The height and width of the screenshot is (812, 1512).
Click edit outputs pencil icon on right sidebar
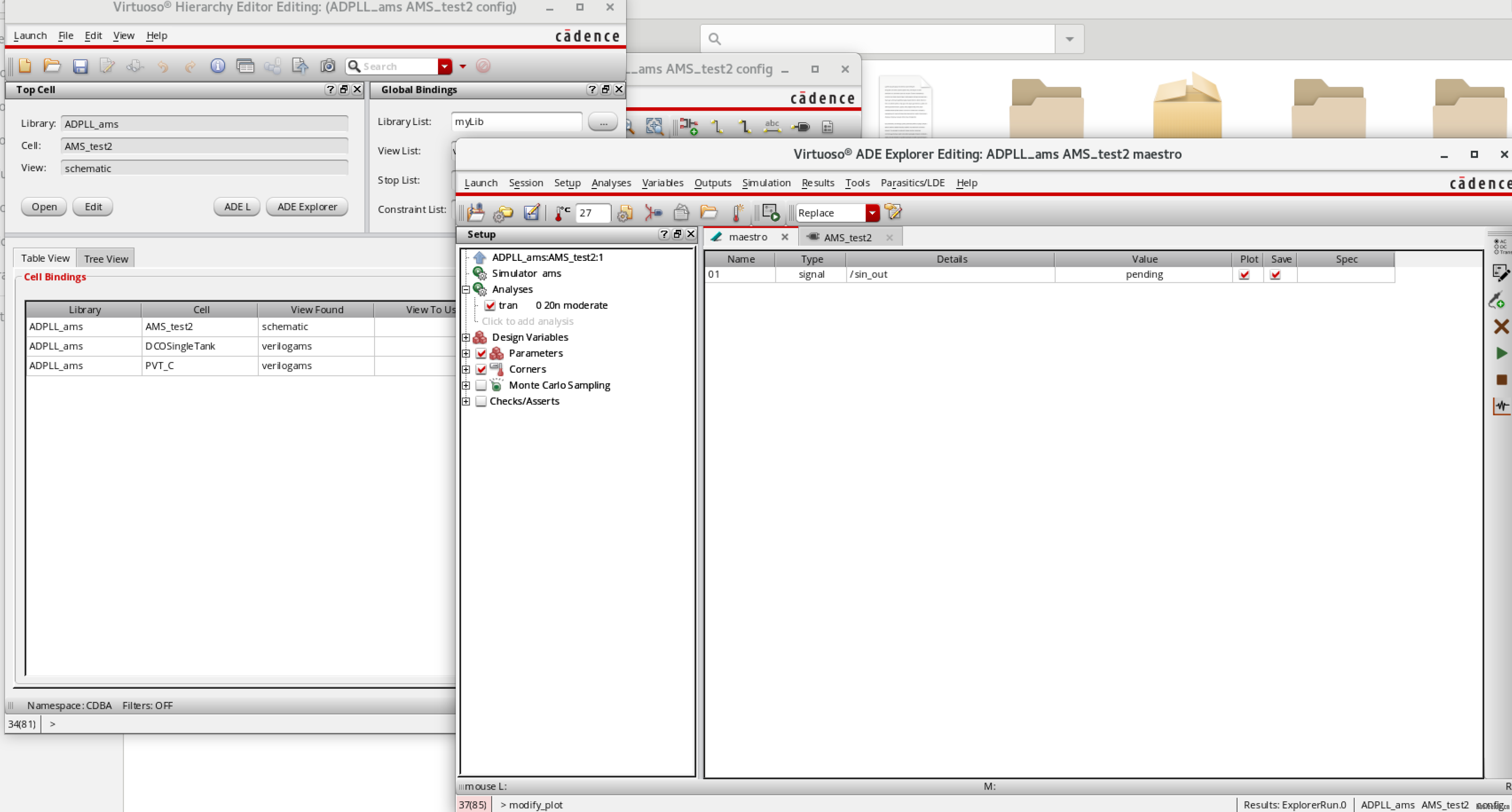click(x=1500, y=273)
